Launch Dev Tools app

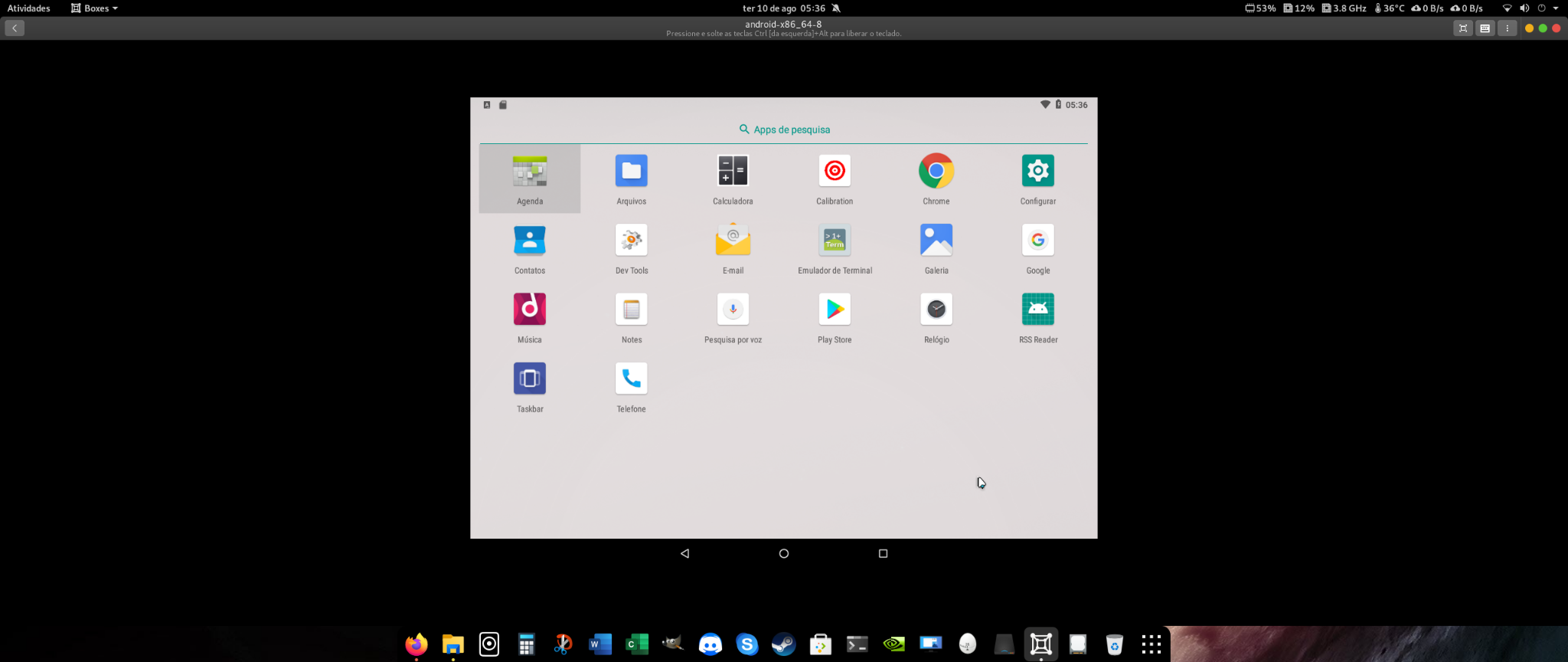(632, 248)
